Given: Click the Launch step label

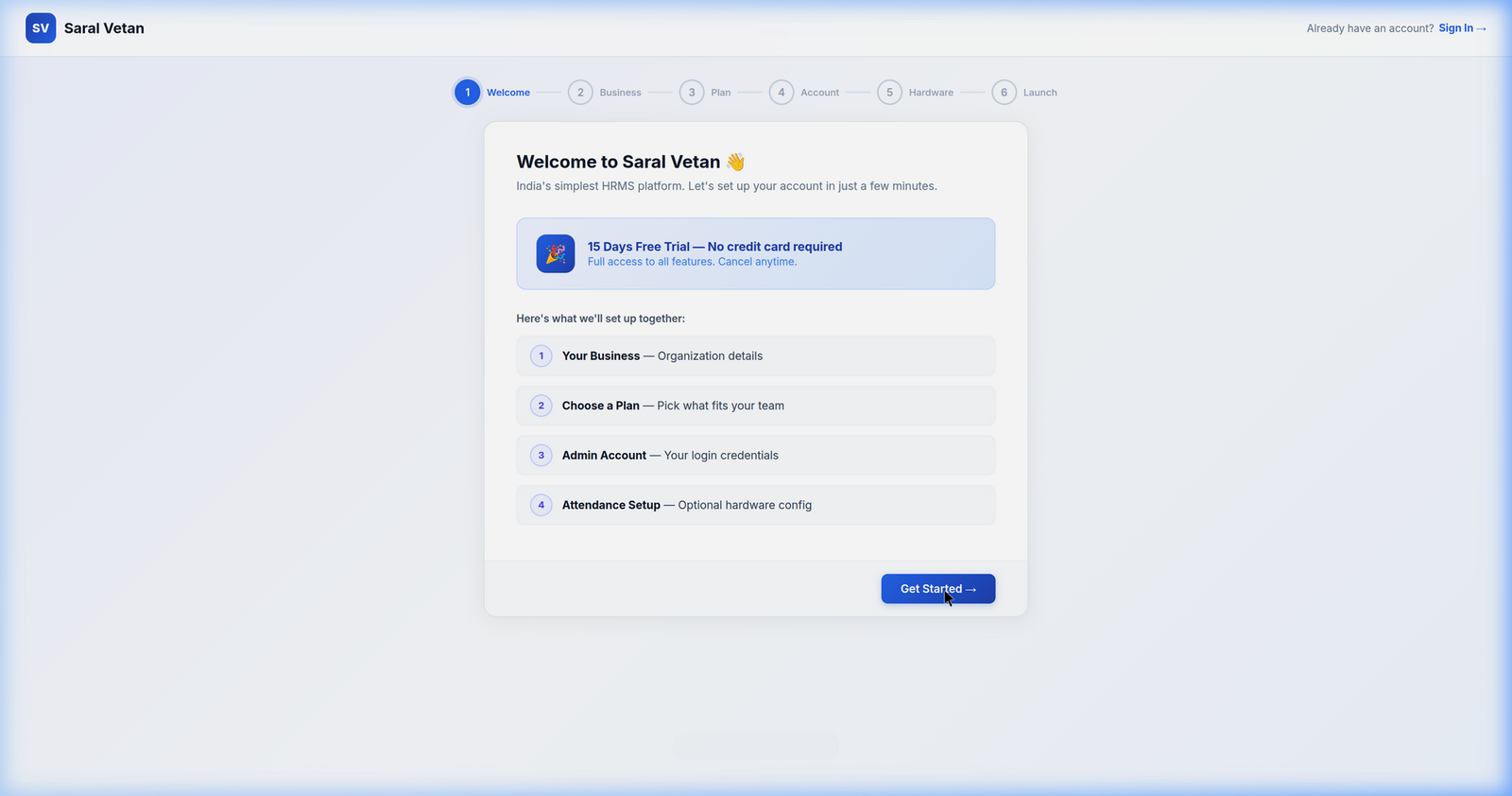Looking at the screenshot, I should [x=1039, y=93].
